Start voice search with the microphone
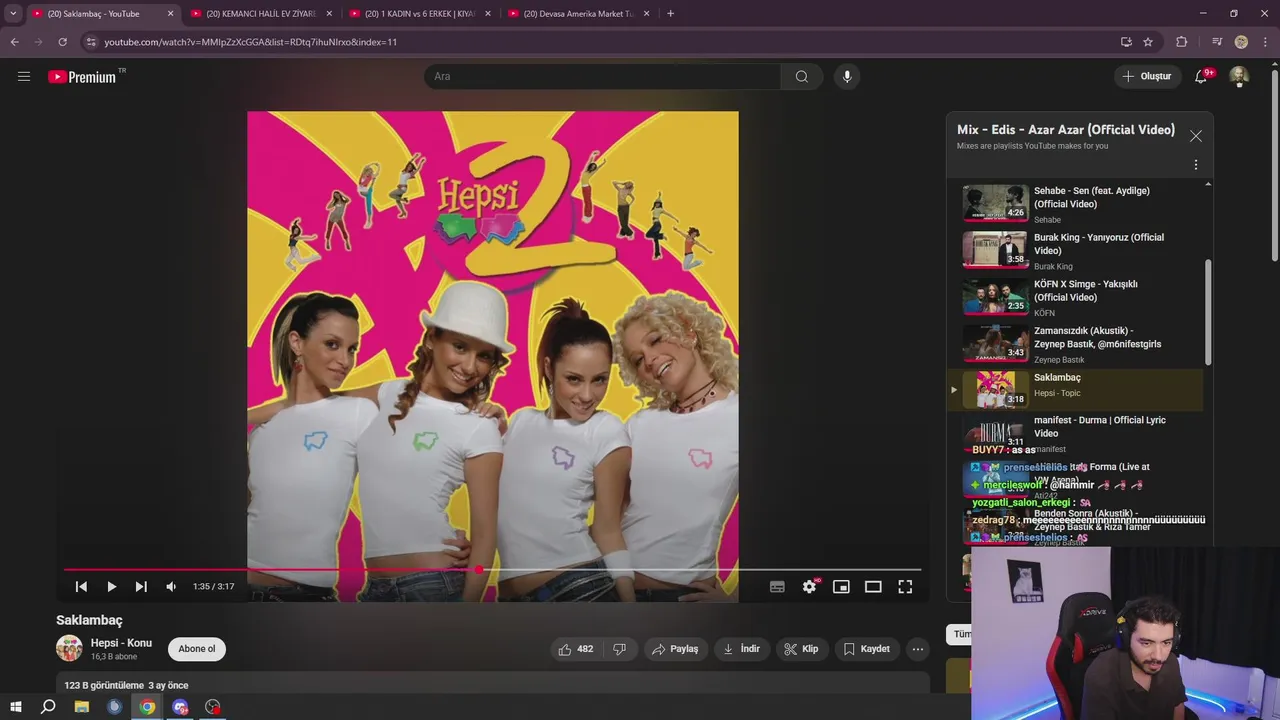 847,76
